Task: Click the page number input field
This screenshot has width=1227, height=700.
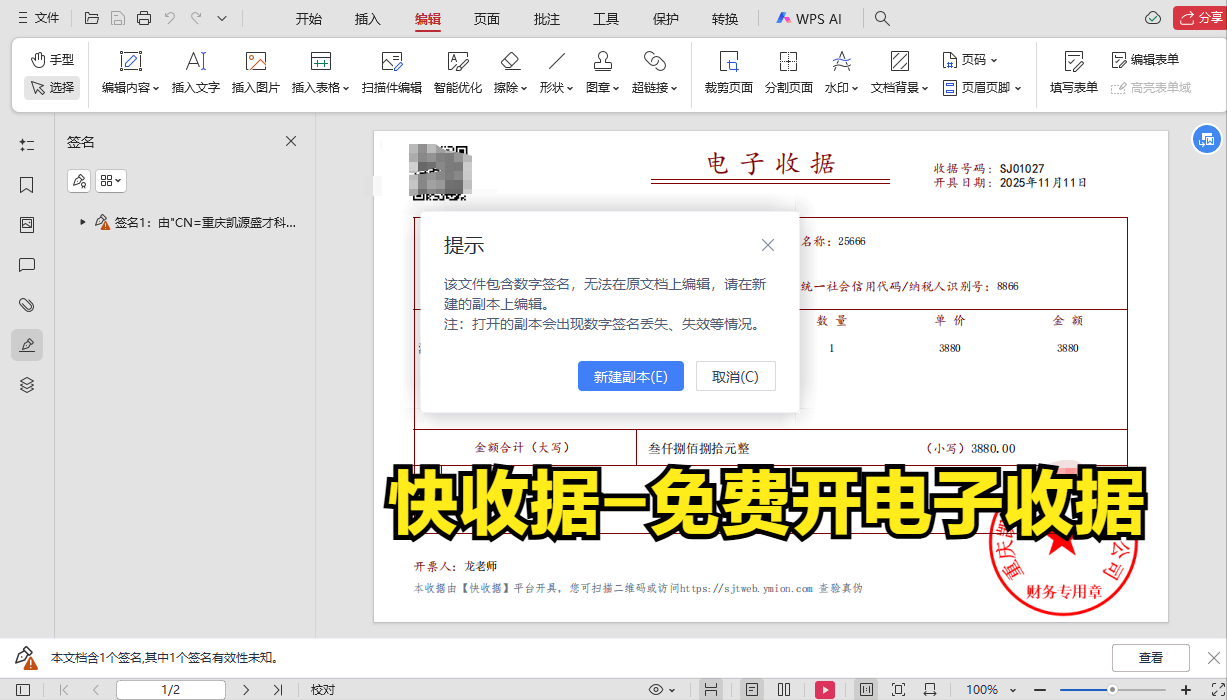Action: (171, 689)
